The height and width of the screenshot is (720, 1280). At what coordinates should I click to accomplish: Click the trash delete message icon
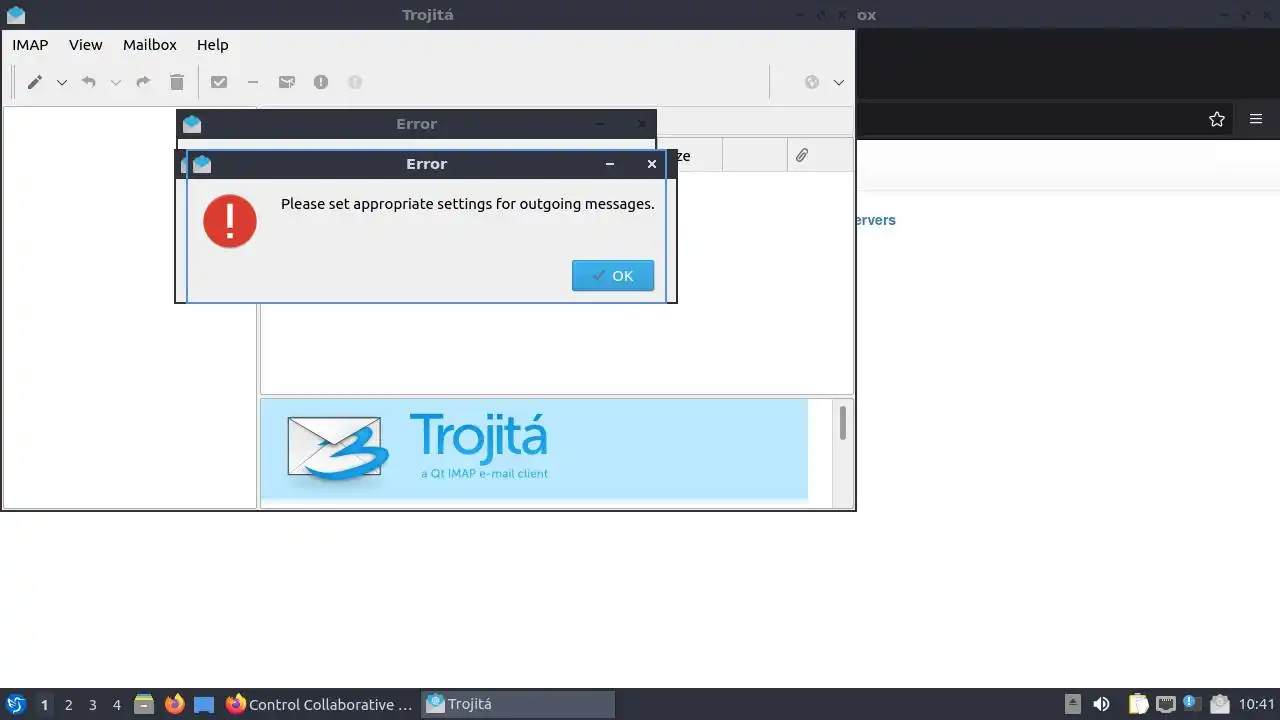pyautogui.click(x=177, y=82)
